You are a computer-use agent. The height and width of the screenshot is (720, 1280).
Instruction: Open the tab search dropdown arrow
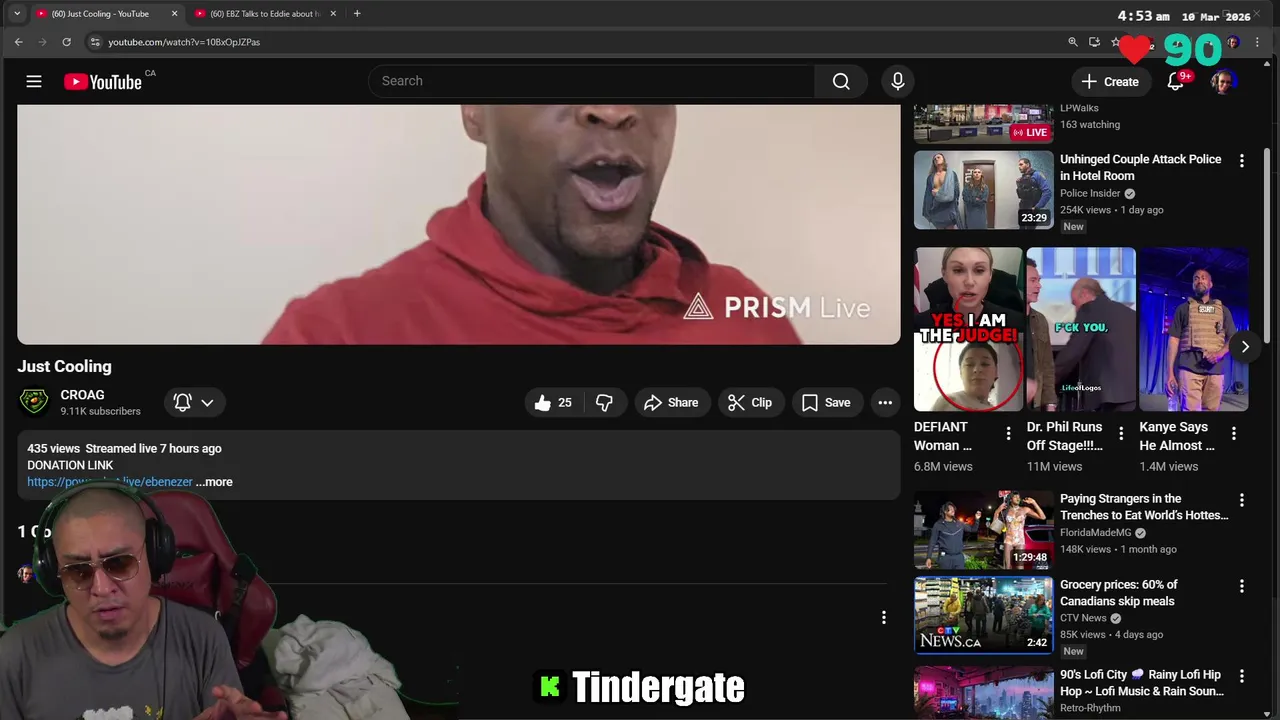16,14
